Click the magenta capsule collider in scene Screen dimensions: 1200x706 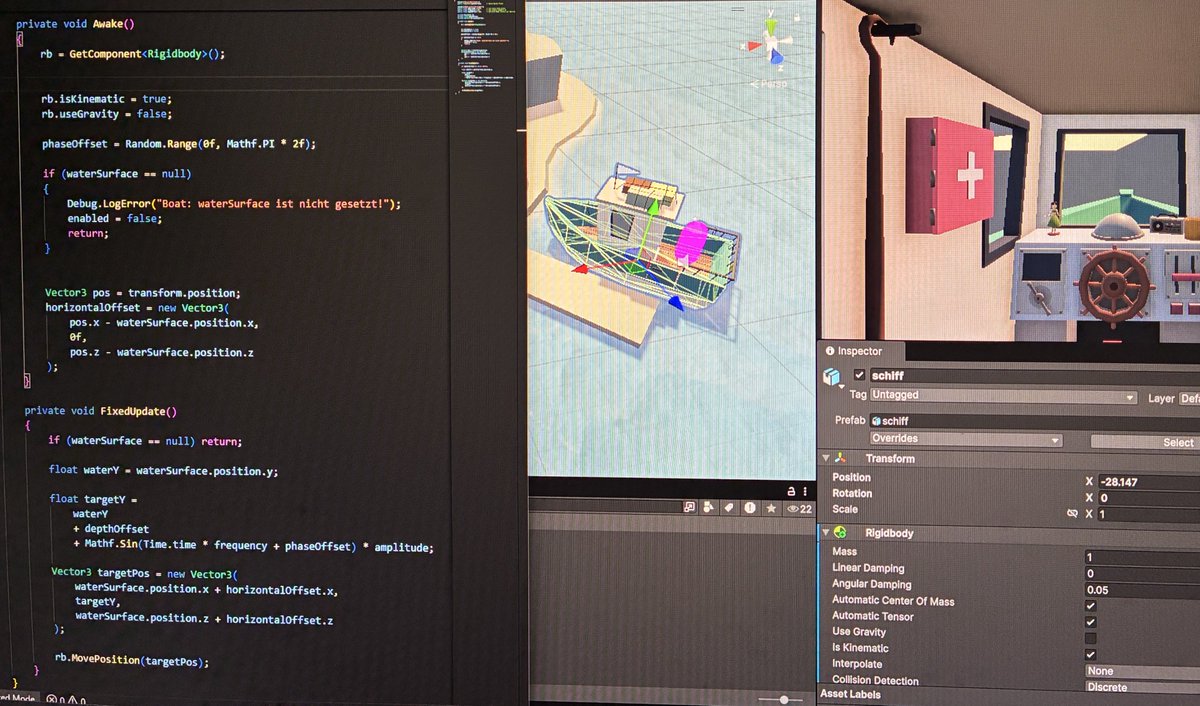coord(692,243)
